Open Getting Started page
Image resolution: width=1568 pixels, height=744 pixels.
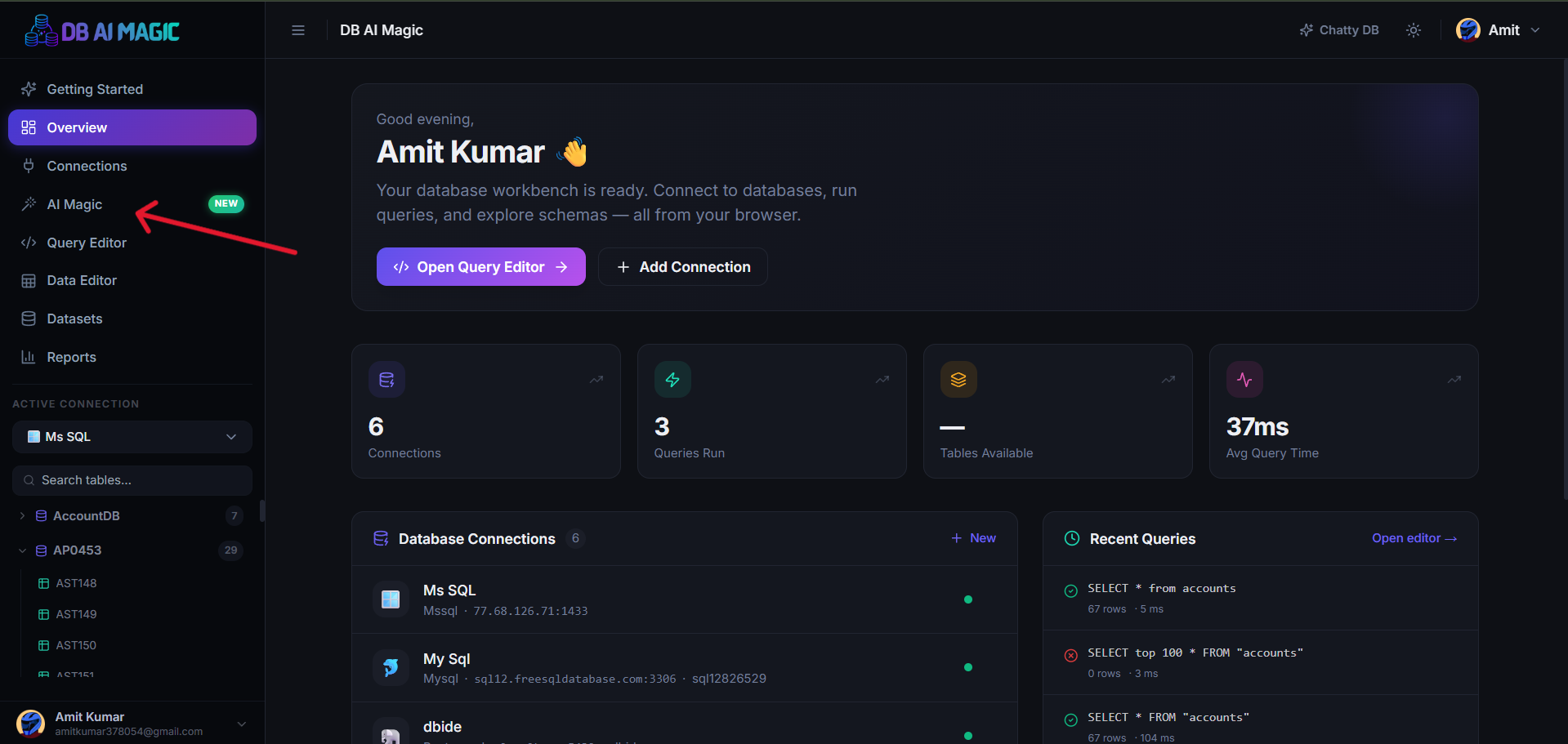coord(132,89)
